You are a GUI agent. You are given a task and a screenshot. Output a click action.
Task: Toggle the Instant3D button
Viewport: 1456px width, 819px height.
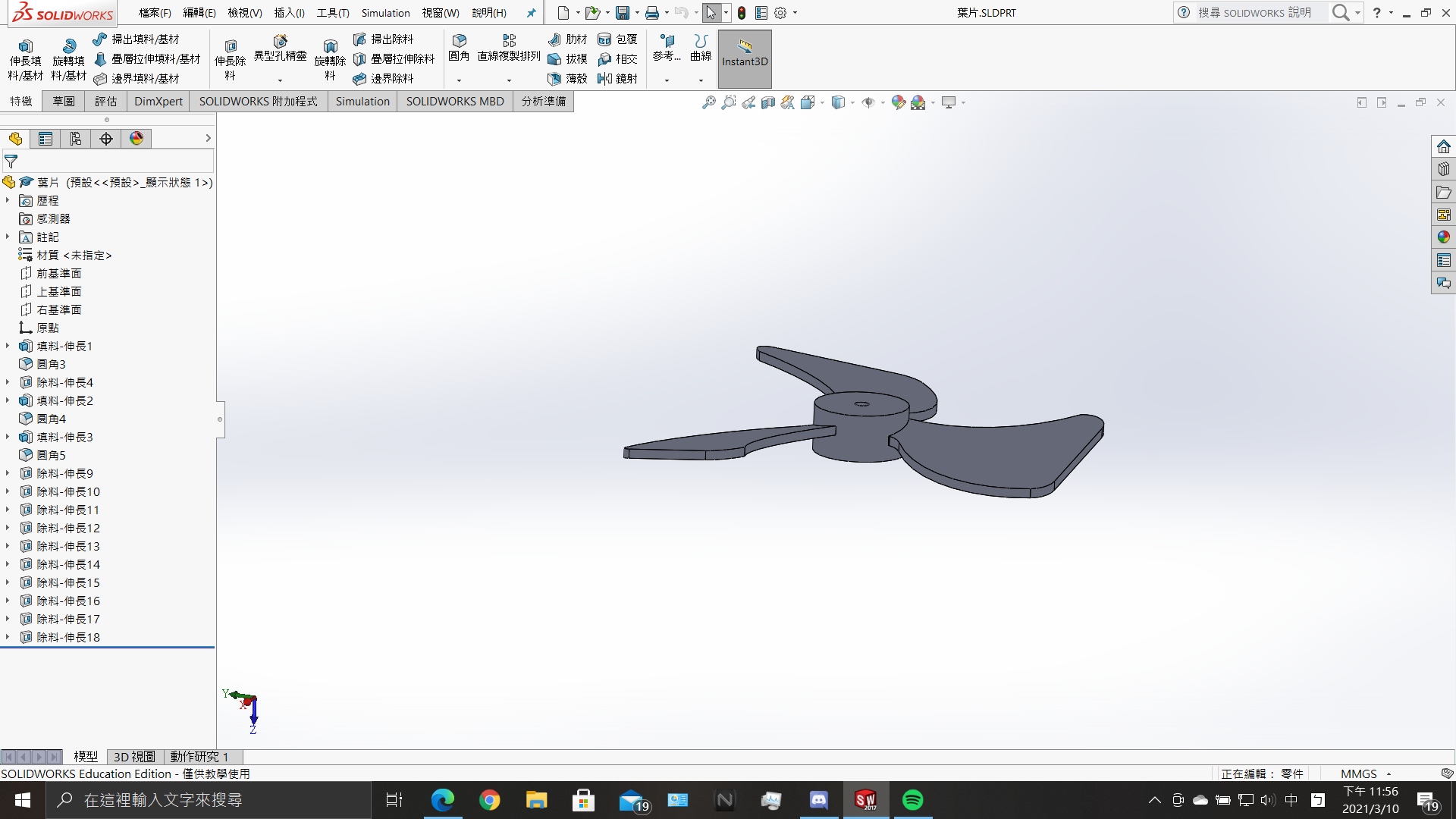[x=745, y=58]
